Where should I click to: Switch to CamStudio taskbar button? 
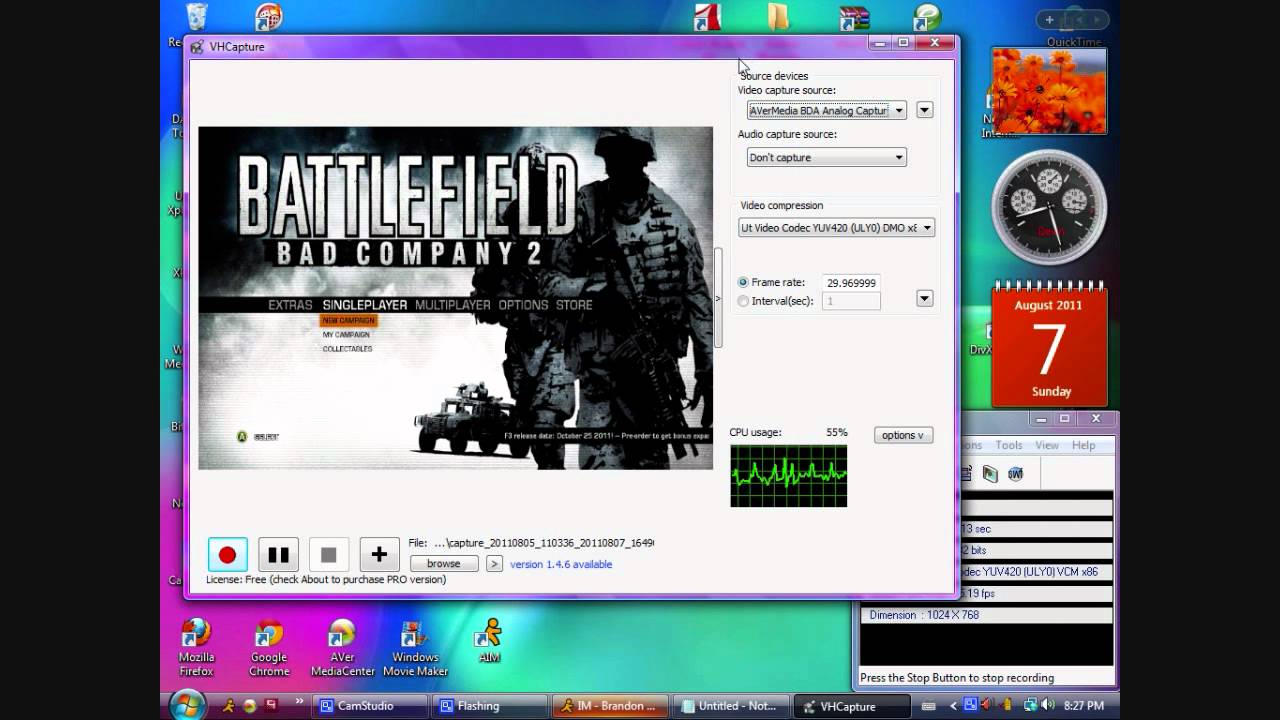click(x=368, y=706)
